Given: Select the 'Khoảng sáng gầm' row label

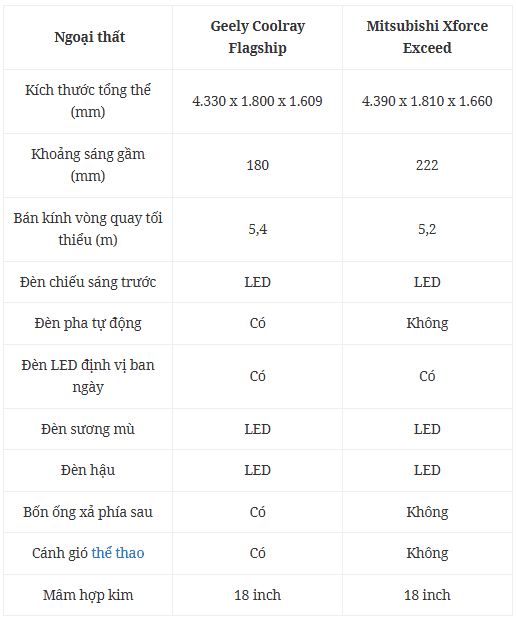Looking at the screenshot, I should (88, 165).
